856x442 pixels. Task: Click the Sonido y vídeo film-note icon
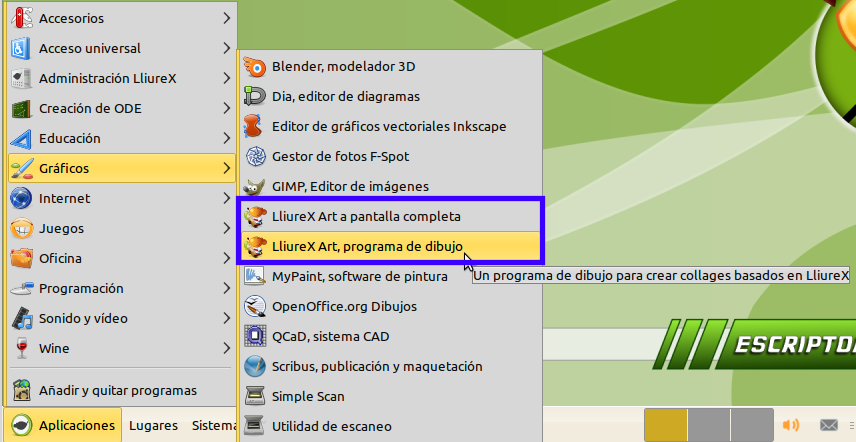[x=22, y=318]
